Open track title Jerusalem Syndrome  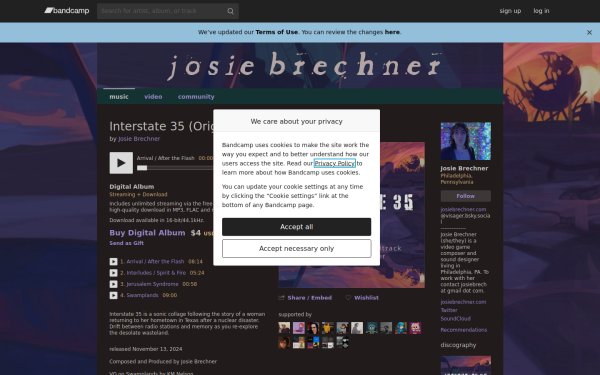(152, 284)
